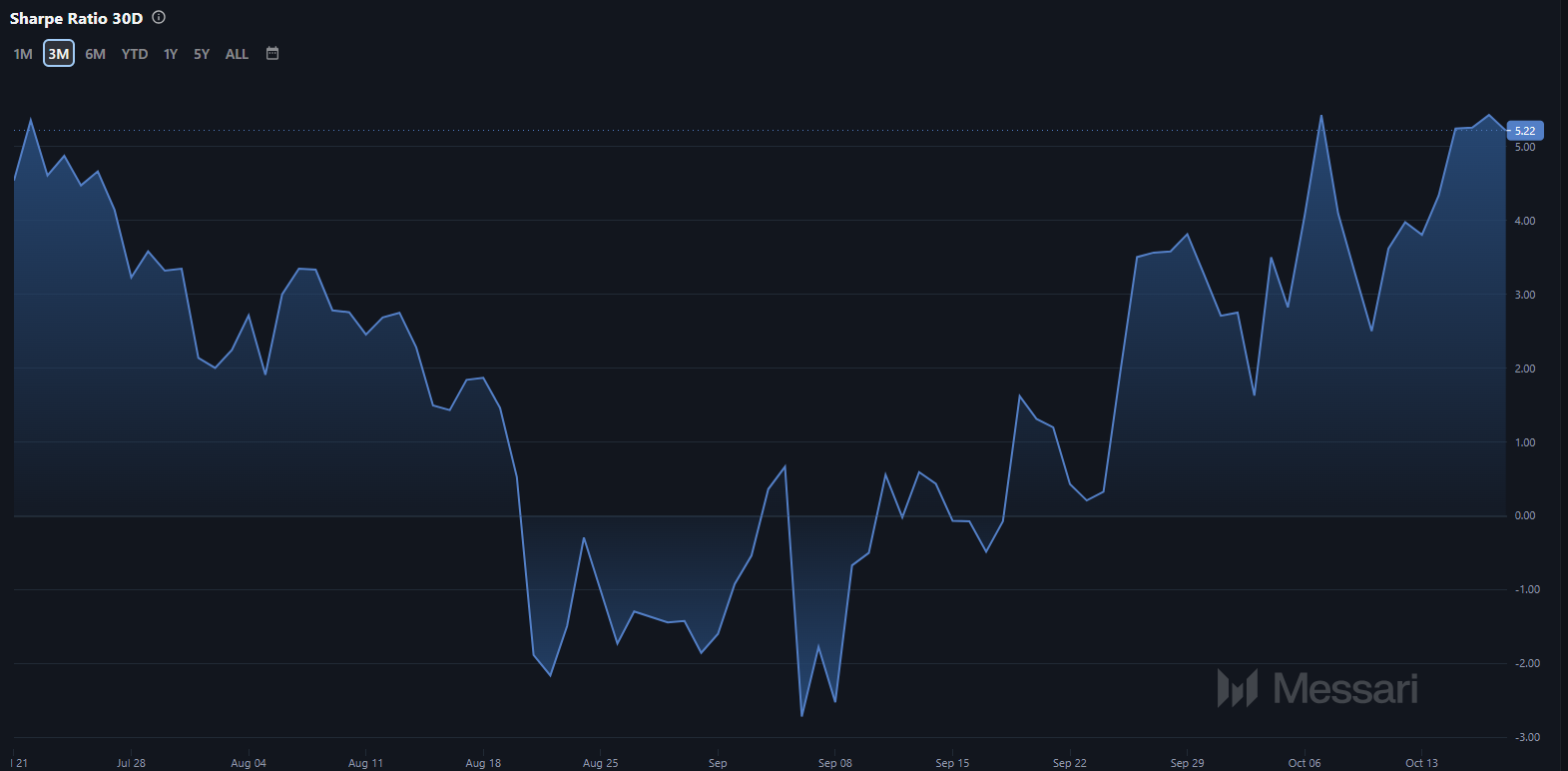Choose the 5Y time range
Image resolution: width=1568 pixels, height=771 pixels.
click(202, 54)
